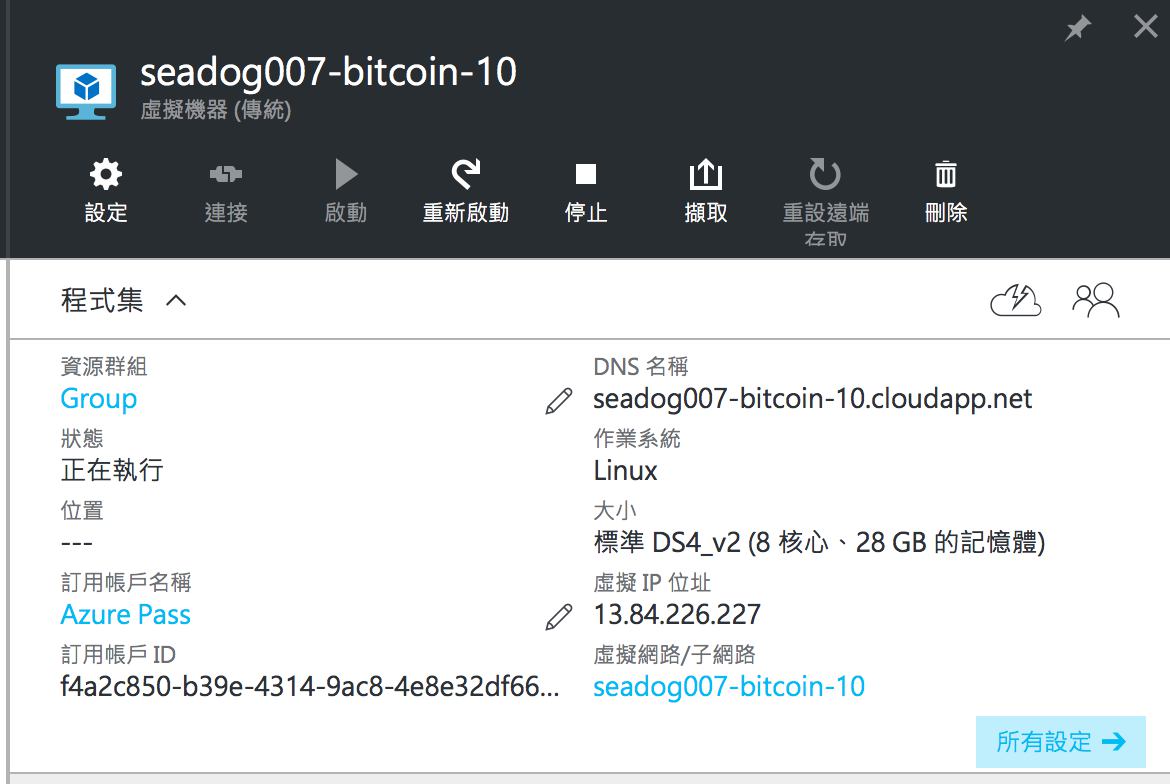This screenshot has height=784, width=1170.
Task: Click the cloud lightning quickstart icon
Action: (1016, 301)
